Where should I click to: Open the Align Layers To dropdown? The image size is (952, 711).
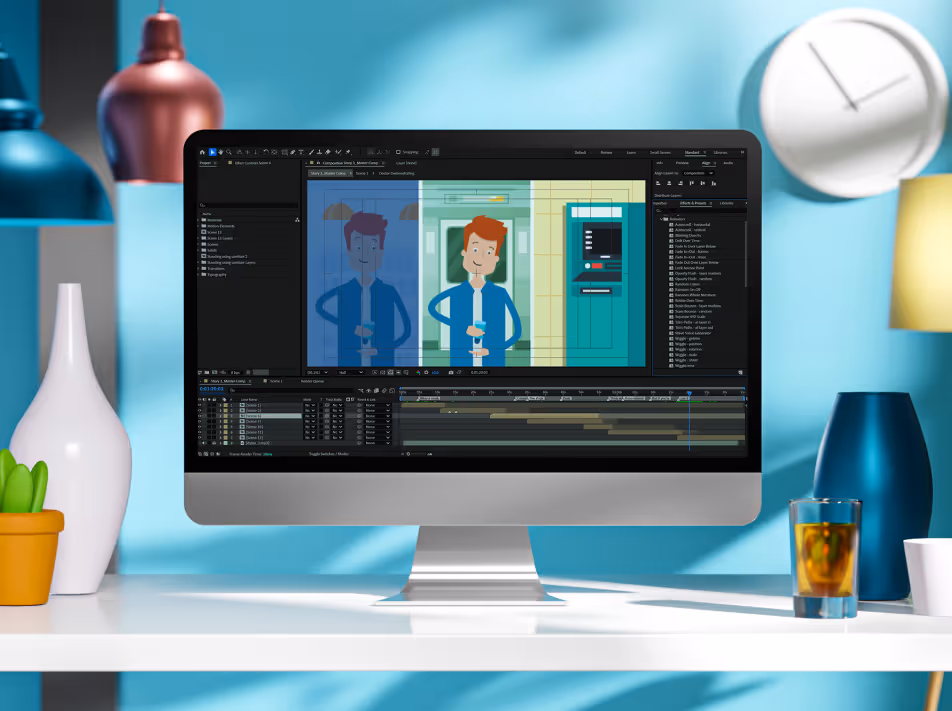coord(698,173)
